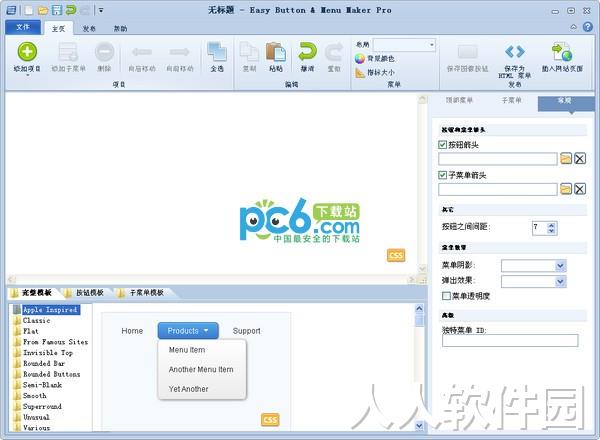This screenshot has height=440, width=600.
Task: Collapse the ribbon with the up-chevron button
Action: [573, 27]
